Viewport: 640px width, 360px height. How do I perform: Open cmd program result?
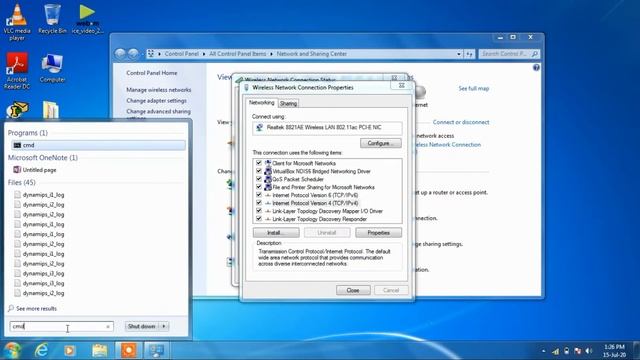[x=98, y=145]
